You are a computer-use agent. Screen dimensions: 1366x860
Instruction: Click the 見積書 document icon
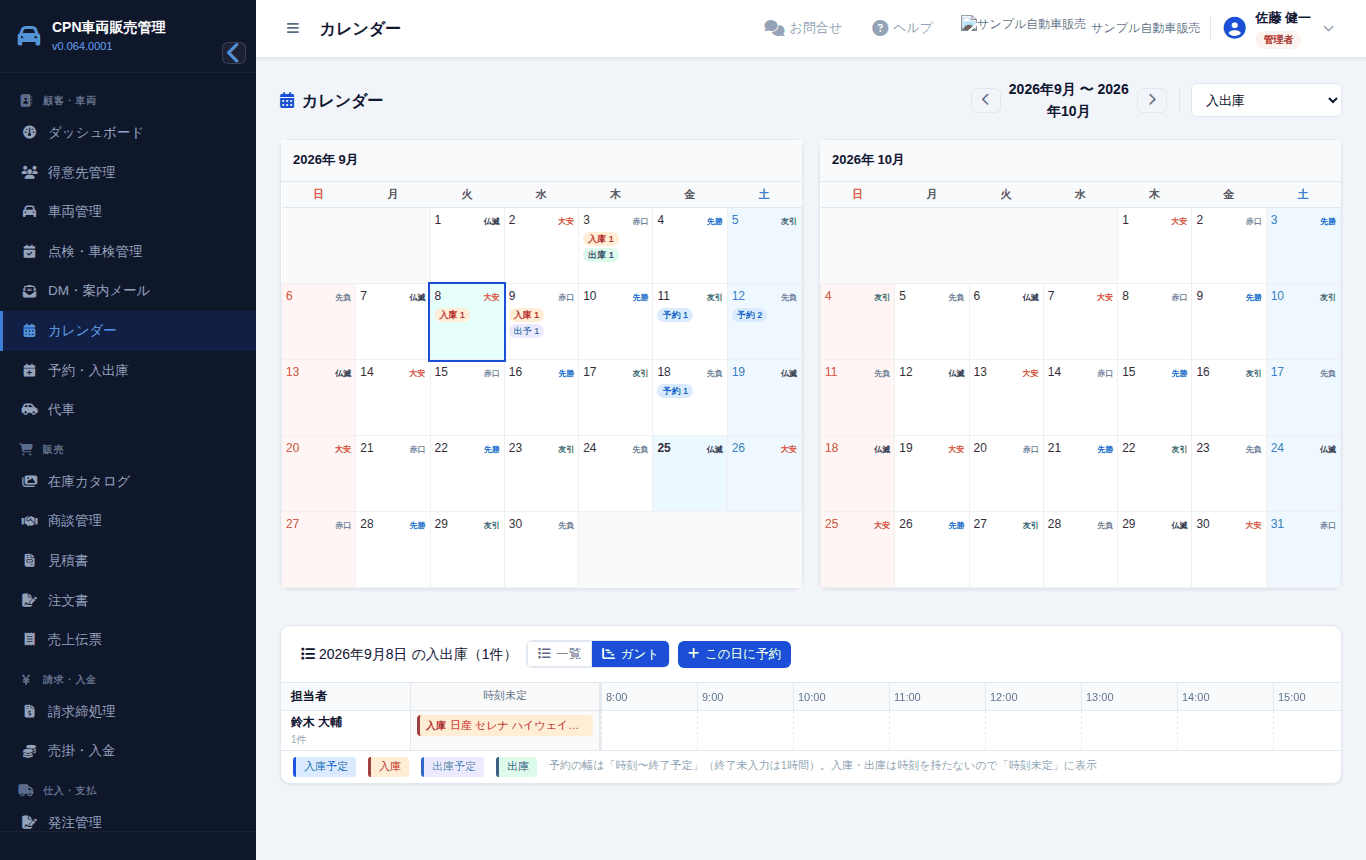[x=29, y=560]
